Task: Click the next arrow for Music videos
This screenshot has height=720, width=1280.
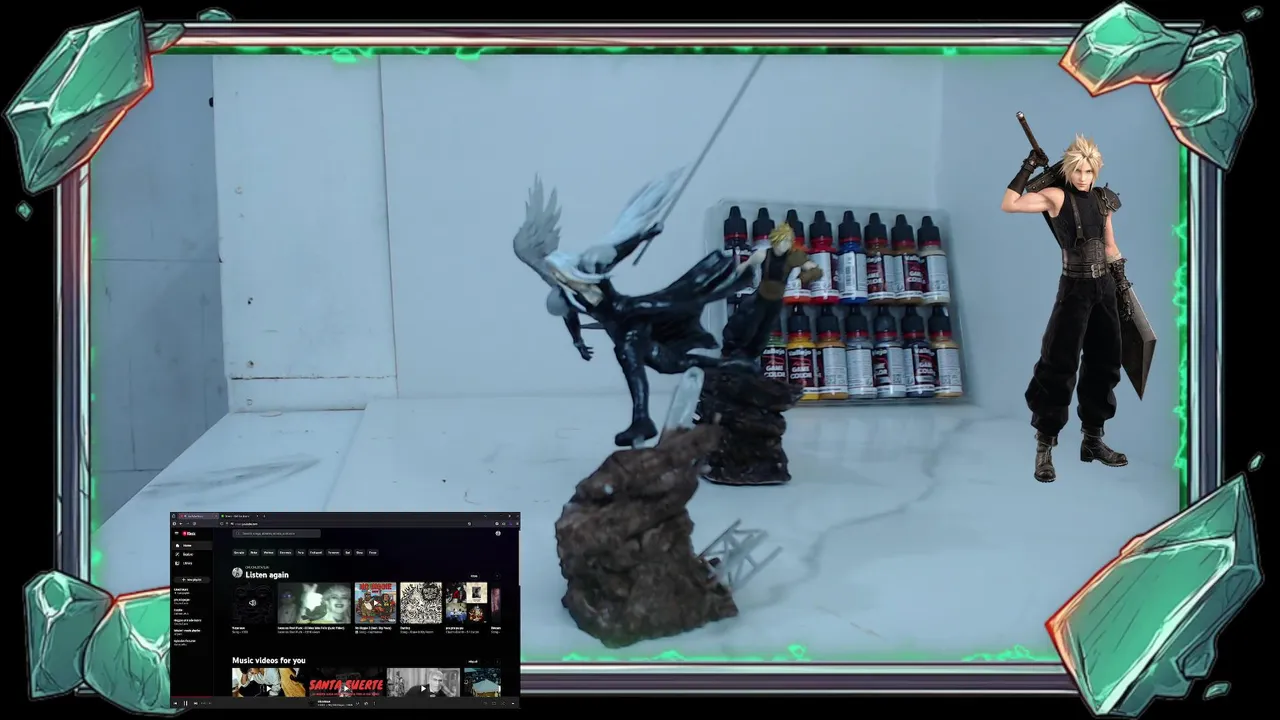Action: [497, 662]
